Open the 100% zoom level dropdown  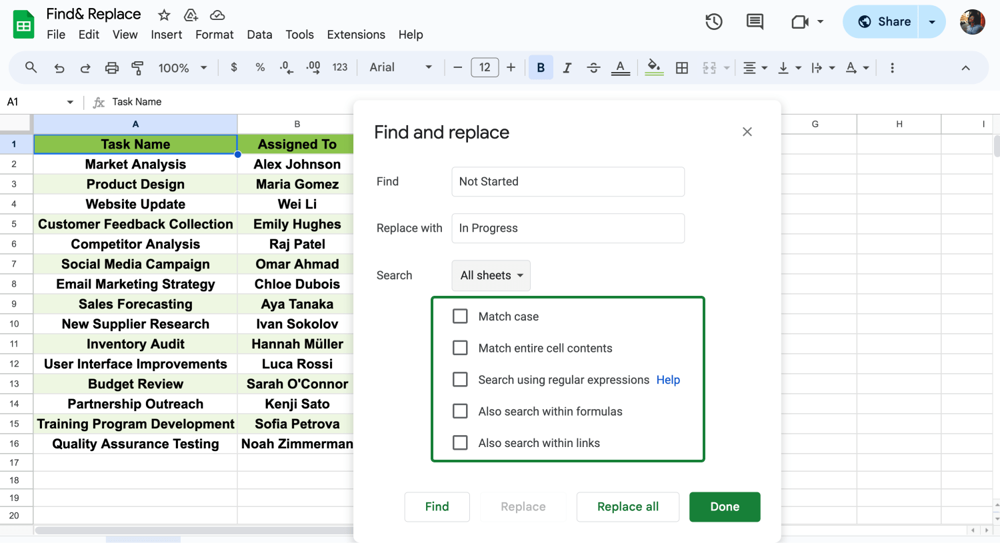pyautogui.click(x=182, y=68)
